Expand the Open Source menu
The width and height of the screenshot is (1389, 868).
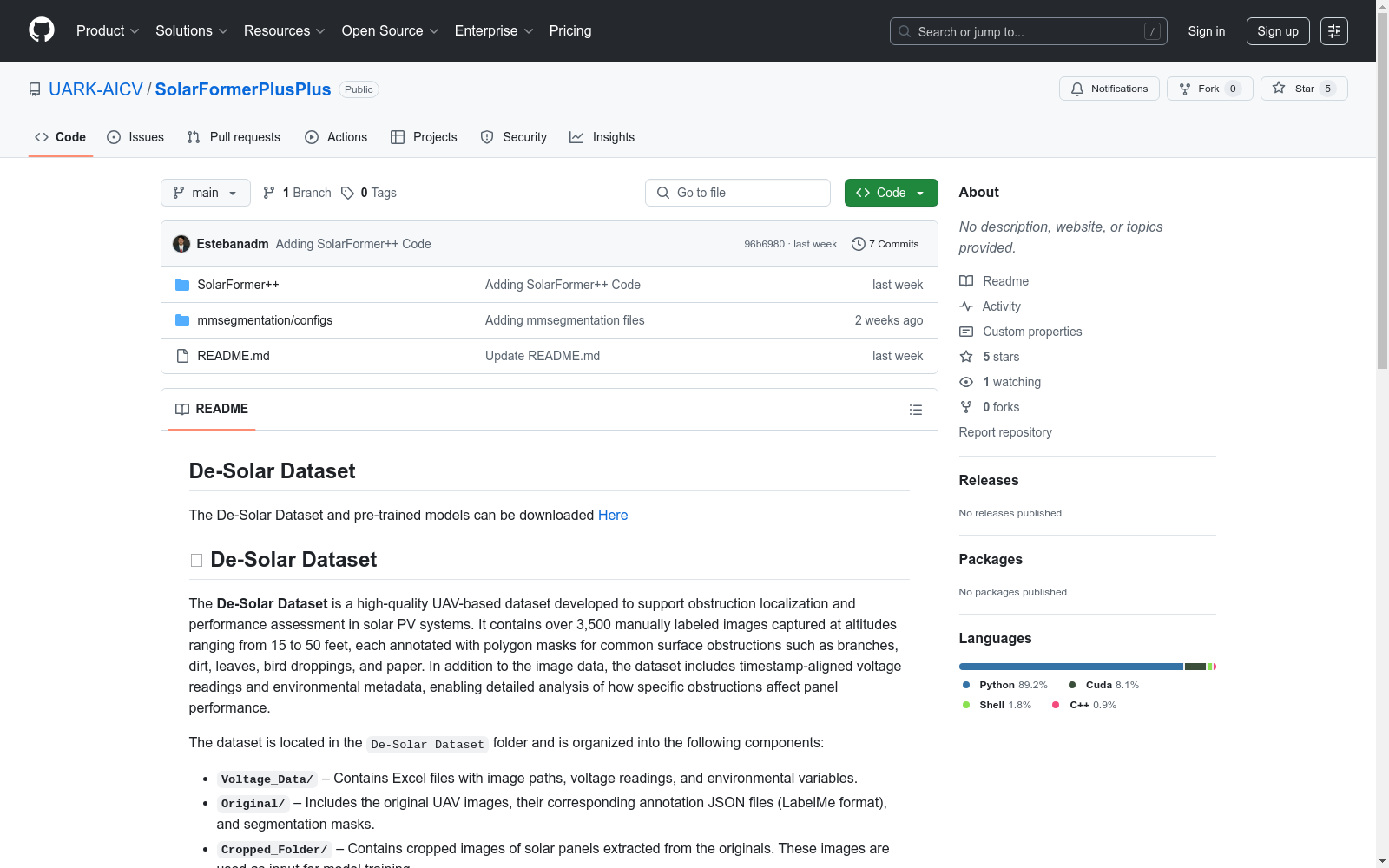coord(391,30)
